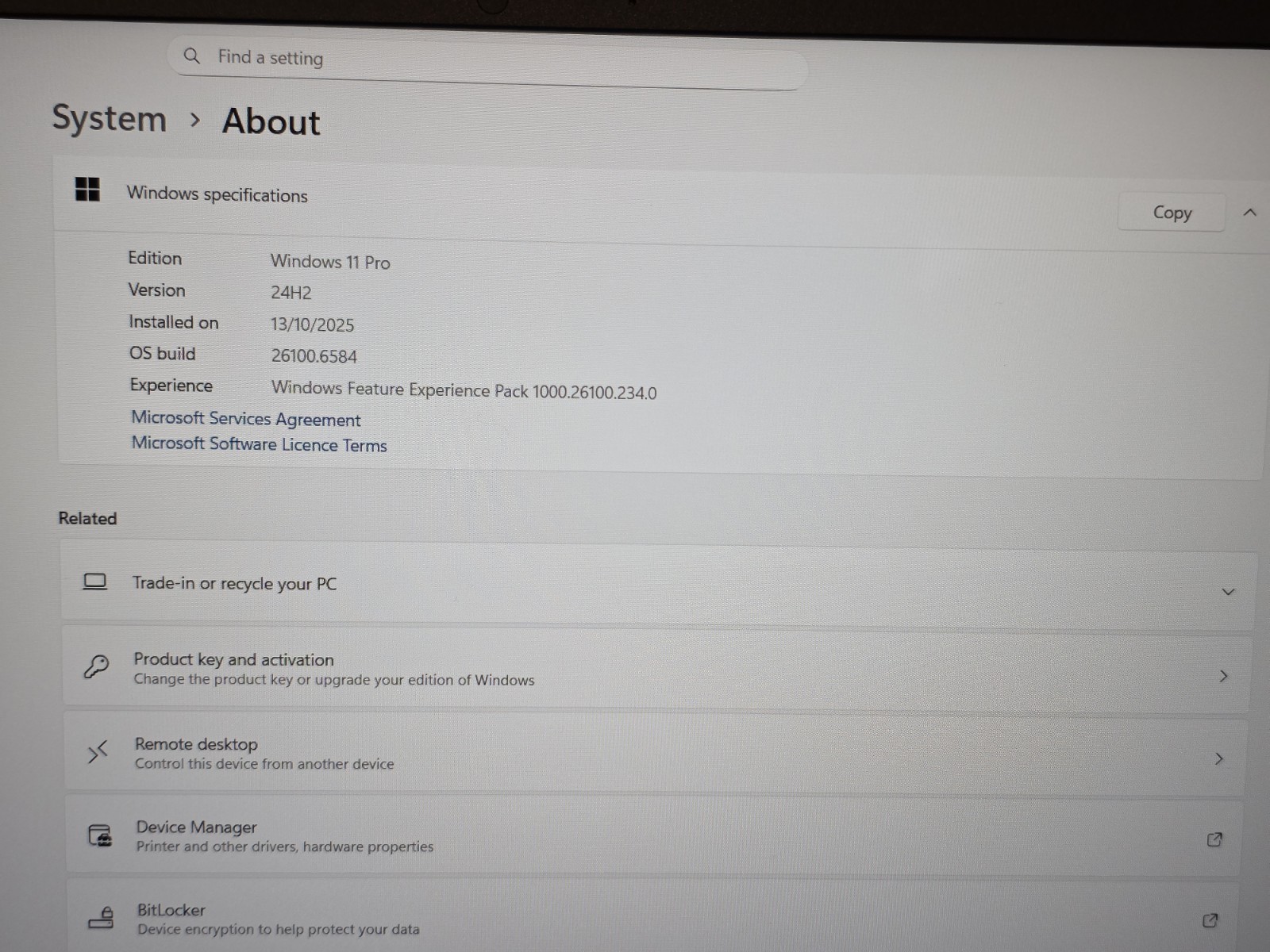Click external link icon on BitLocker row
The image size is (1270, 952).
pyautogui.click(x=1210, y=920)
